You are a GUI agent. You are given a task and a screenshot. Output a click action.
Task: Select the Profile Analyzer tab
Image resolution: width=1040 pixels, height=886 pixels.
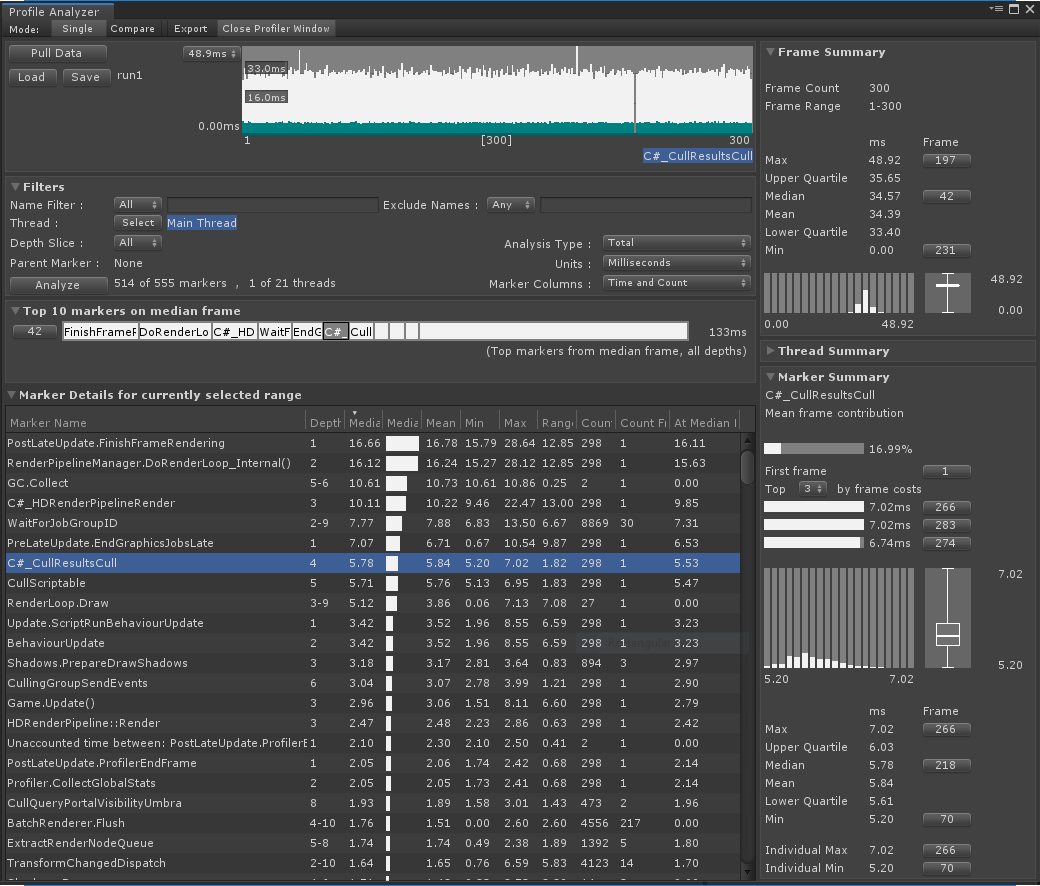tap(55, 9)
